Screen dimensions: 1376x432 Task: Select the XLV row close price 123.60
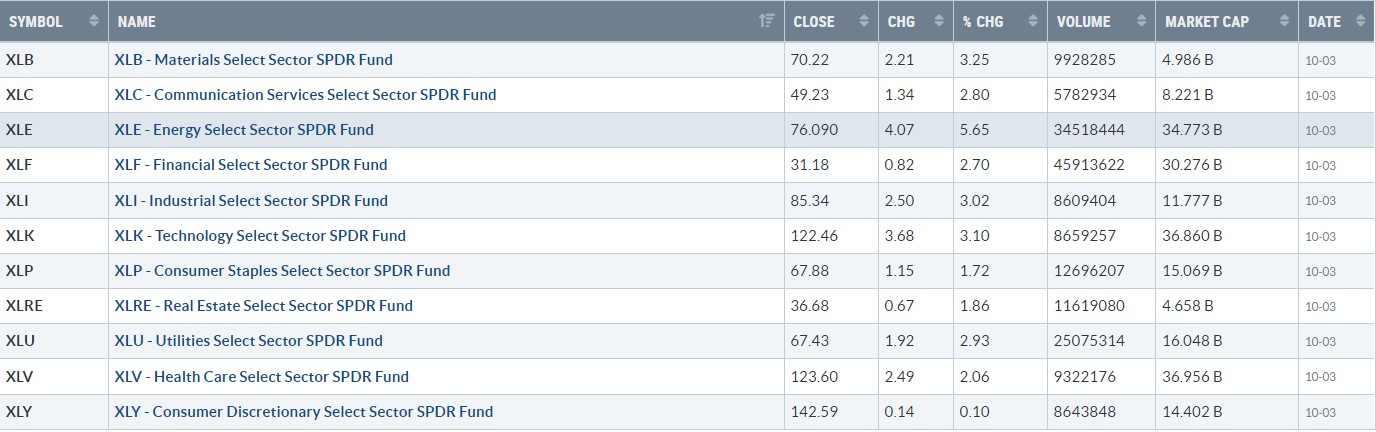point(816,376)
